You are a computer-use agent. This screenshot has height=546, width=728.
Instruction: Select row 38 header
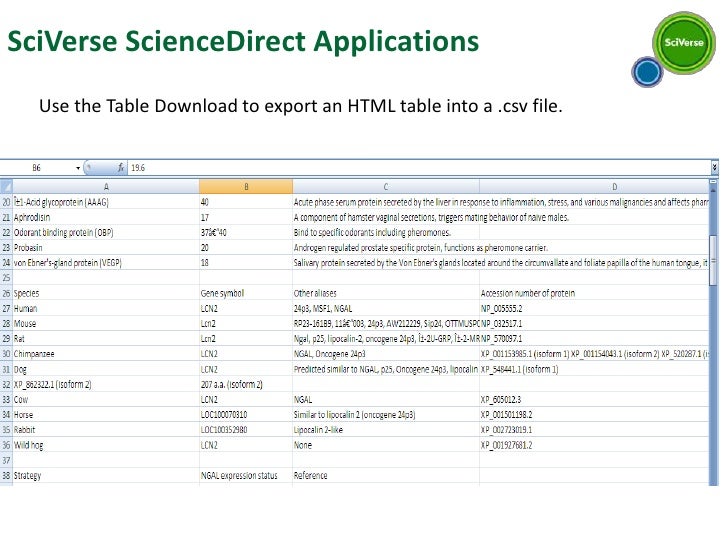pos(6,475)
